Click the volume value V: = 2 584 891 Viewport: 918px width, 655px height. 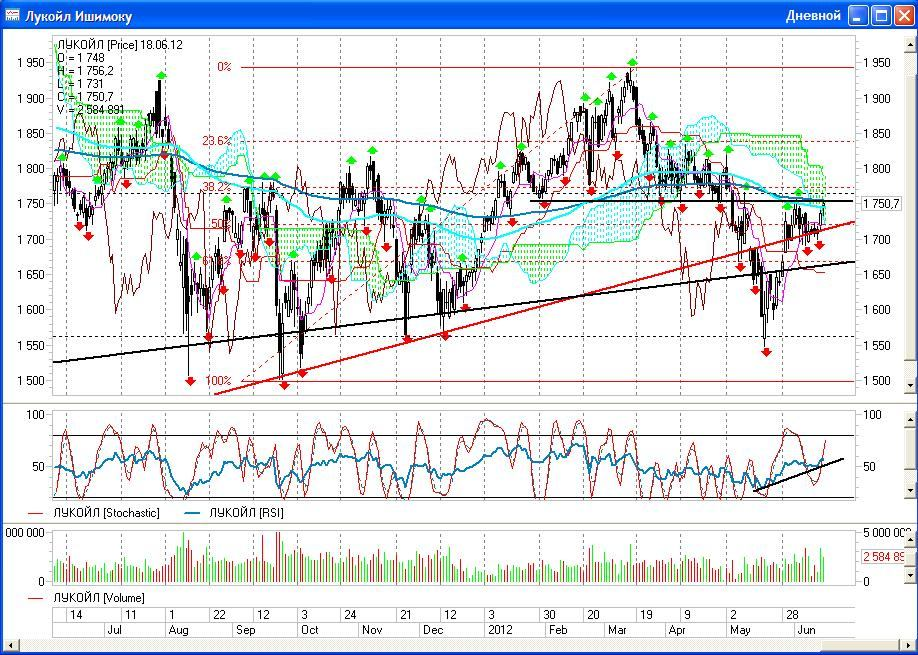point(90,109)
